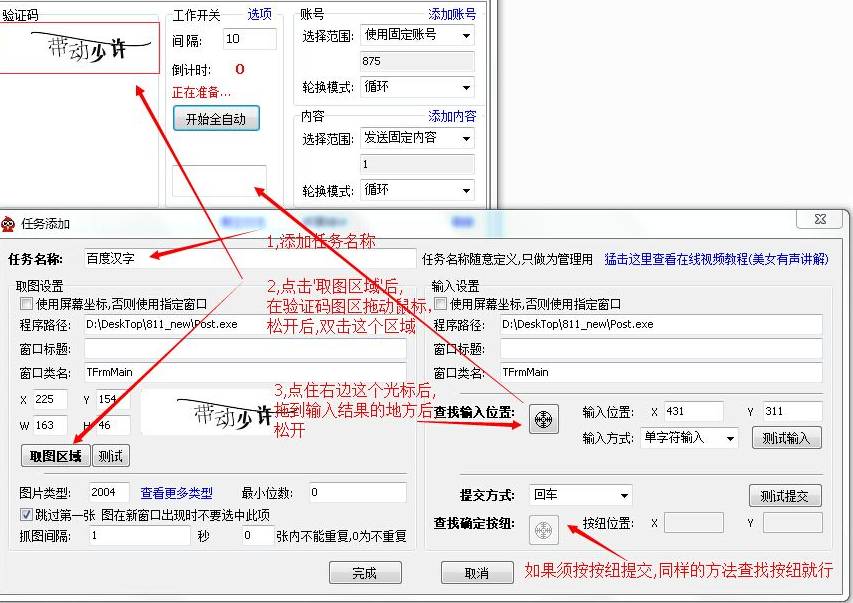The image size is (853, 603).
Task: Enable screen coordinates checkbox in 取图设置
Action: [26, 303]
